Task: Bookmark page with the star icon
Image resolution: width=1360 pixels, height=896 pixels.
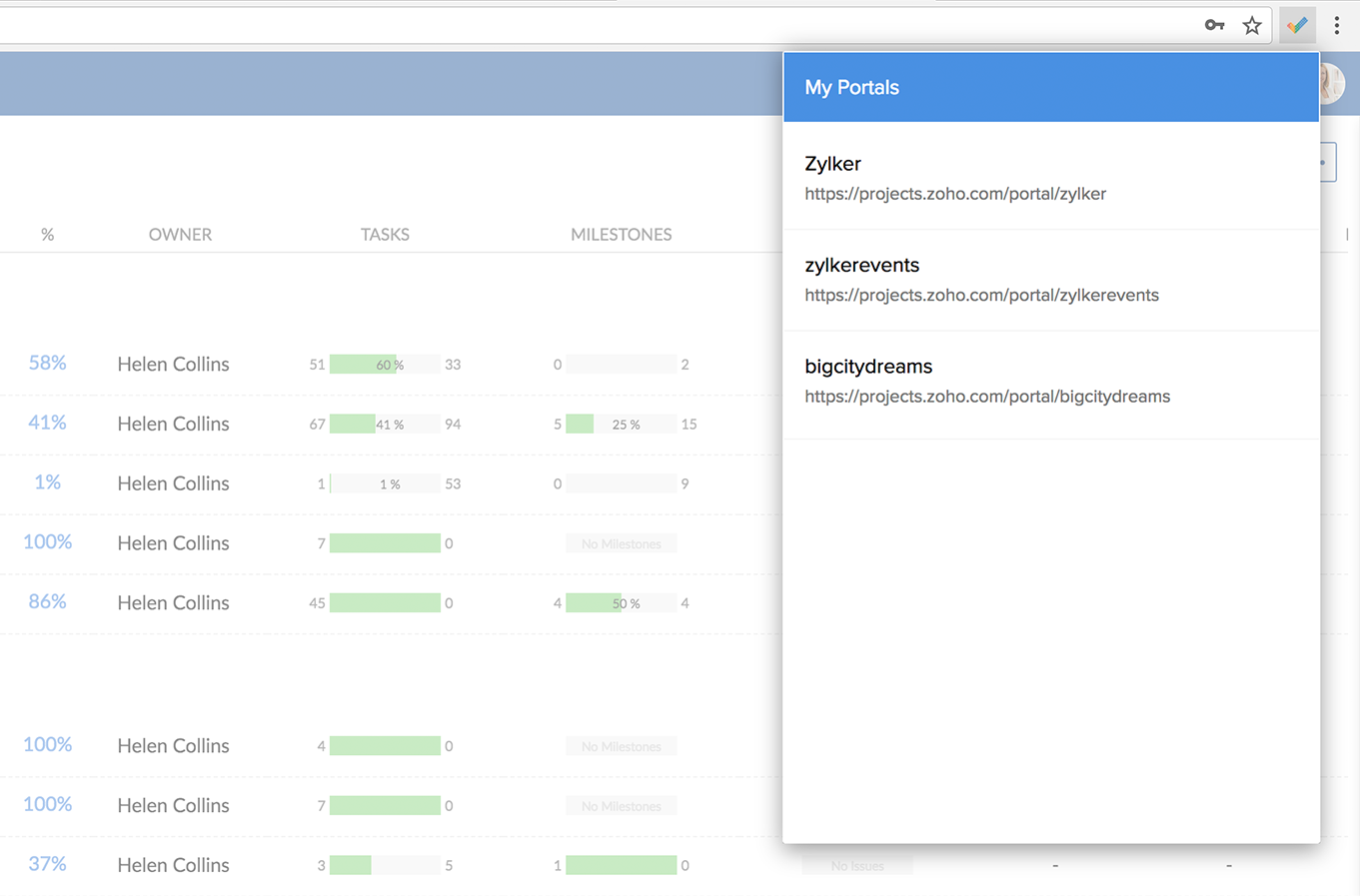Action: 1252,25
